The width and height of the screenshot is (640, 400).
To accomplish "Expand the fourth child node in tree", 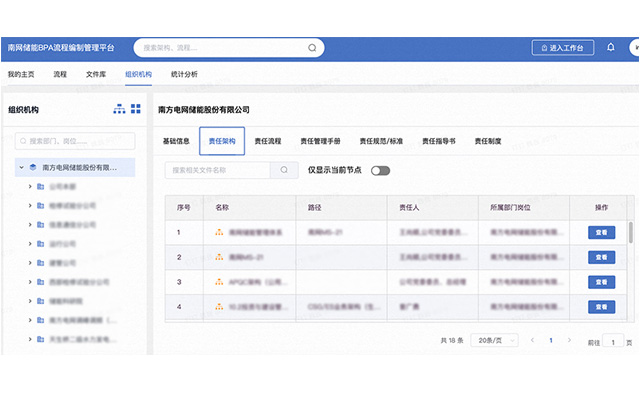I will (30, 244).
